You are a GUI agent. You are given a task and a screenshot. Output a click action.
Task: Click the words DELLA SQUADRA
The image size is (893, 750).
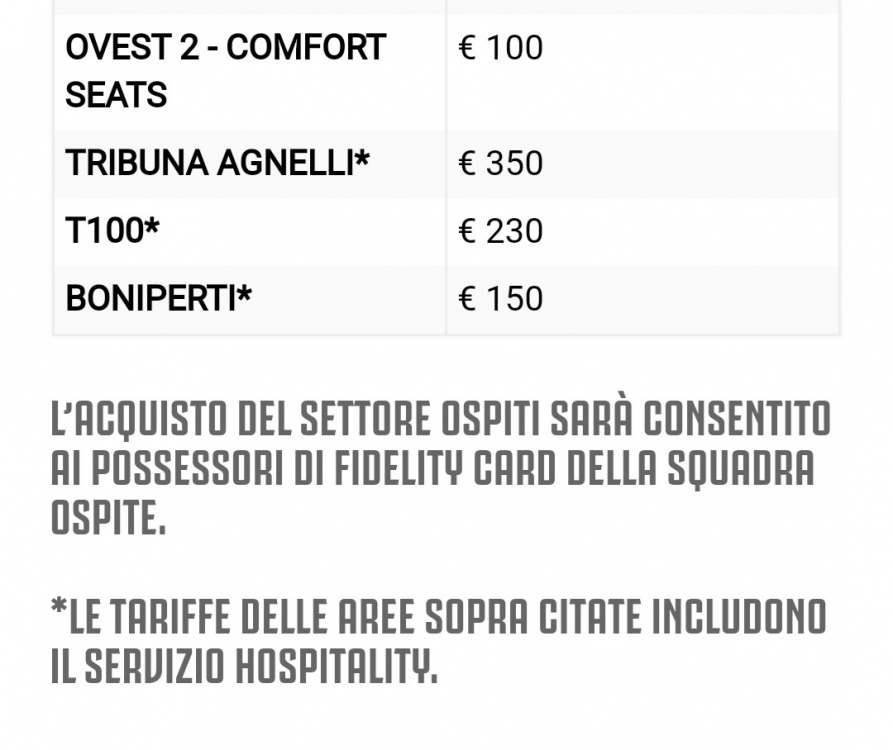(x=691, y=468)
